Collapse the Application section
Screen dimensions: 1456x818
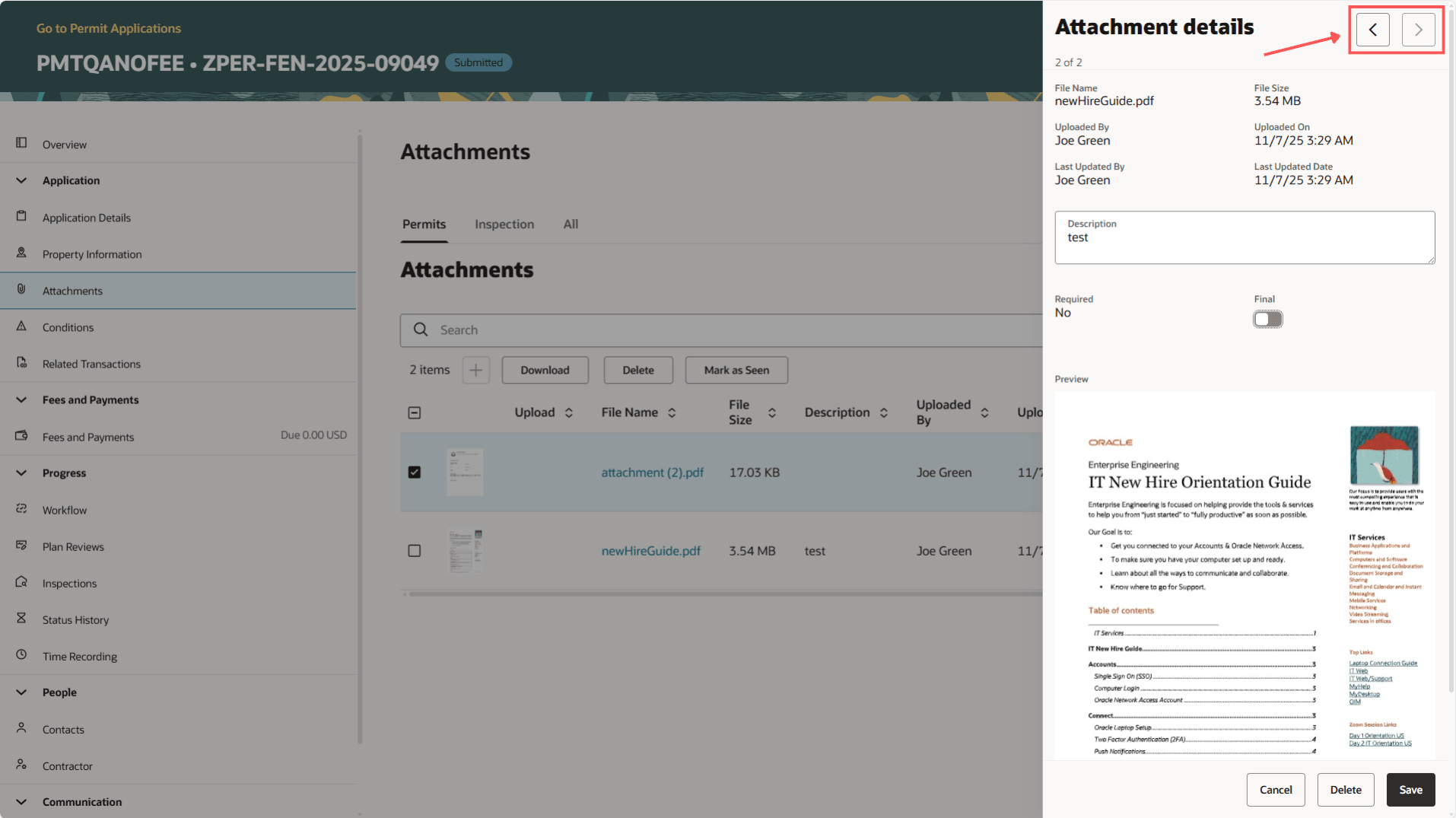click(21, 180)
